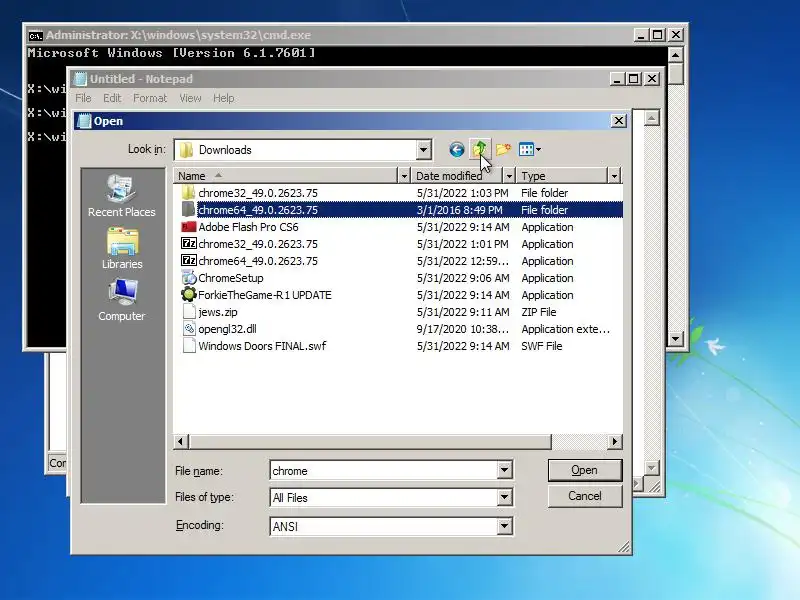Viewport: 800px width, 600px height.
Task: Select opengl32.dll file icon
Action: point(189,329)
